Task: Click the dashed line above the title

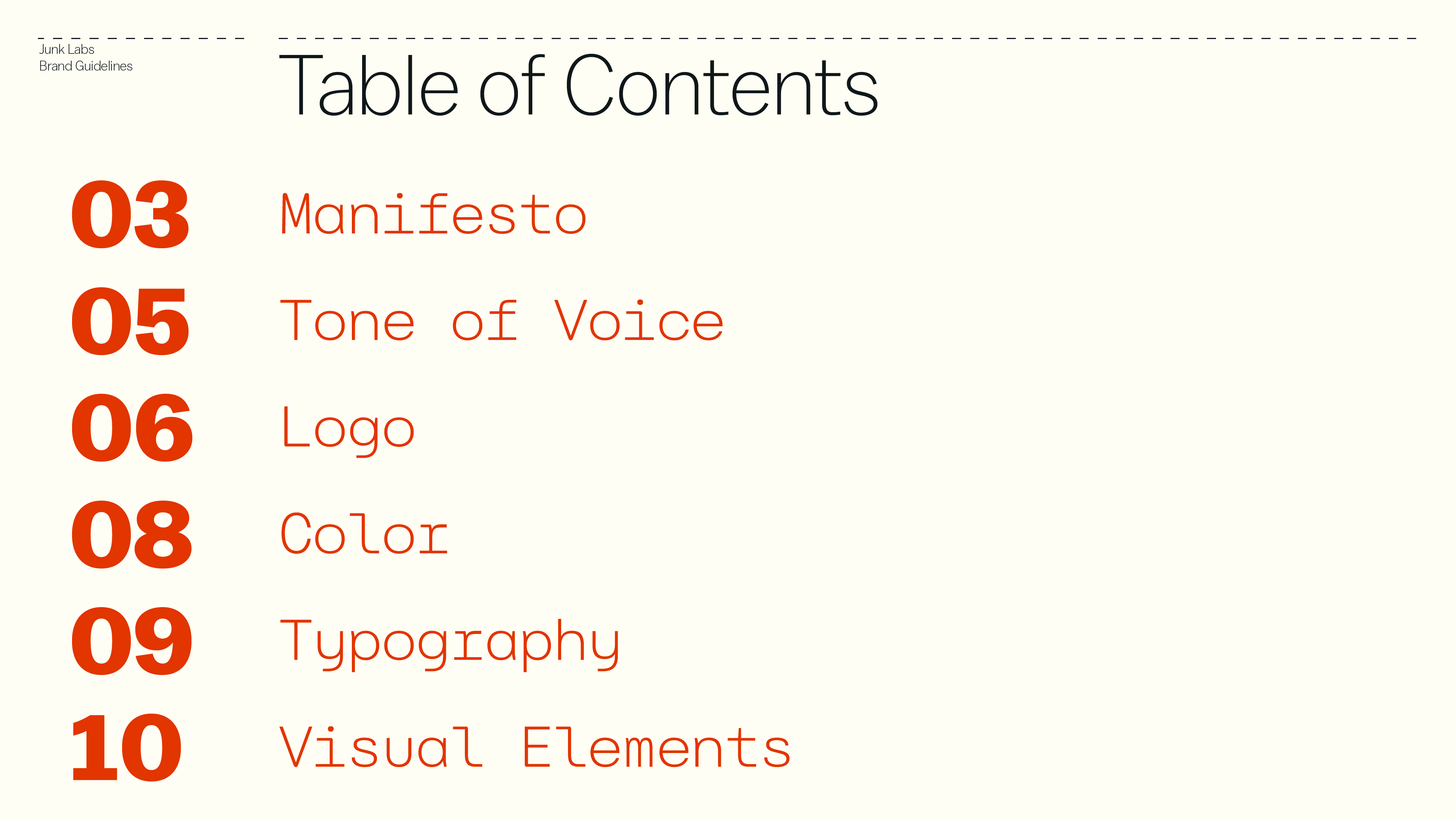Action: click(x=848, y=38)
